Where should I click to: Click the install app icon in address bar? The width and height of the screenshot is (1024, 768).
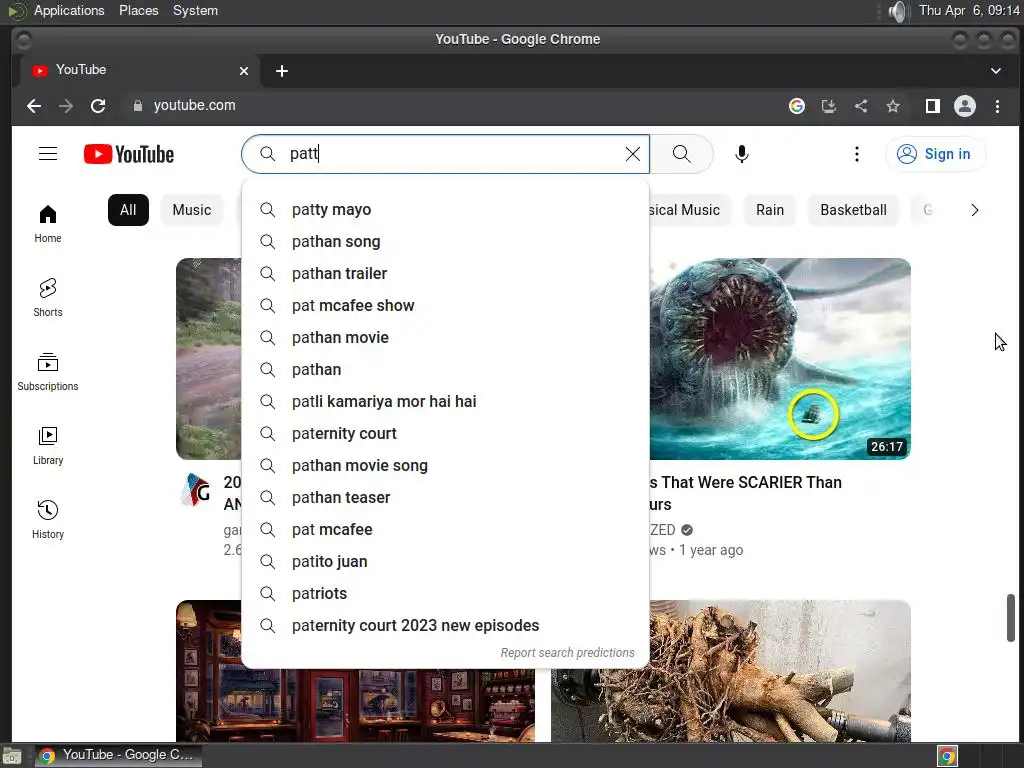pos(829,106)
